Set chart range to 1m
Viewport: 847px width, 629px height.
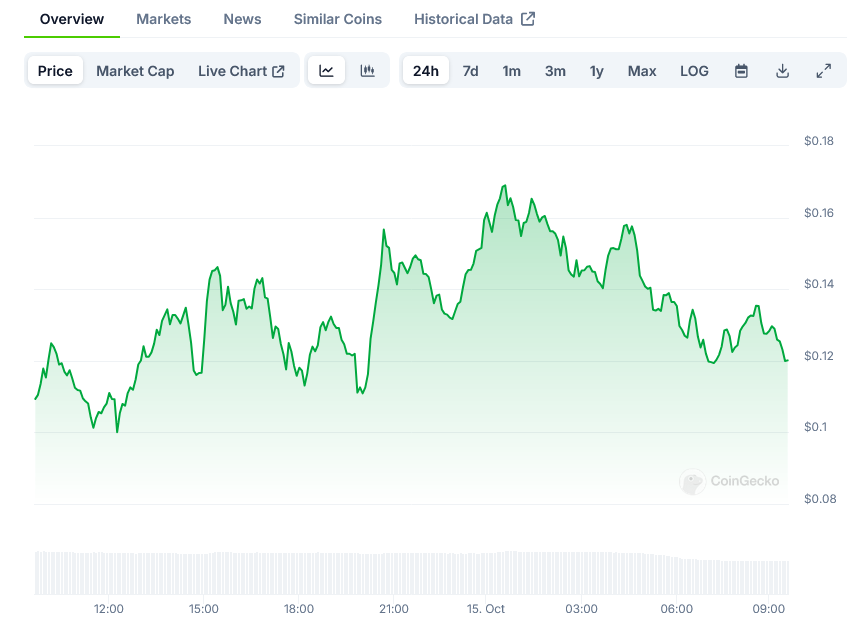point(512,71)
